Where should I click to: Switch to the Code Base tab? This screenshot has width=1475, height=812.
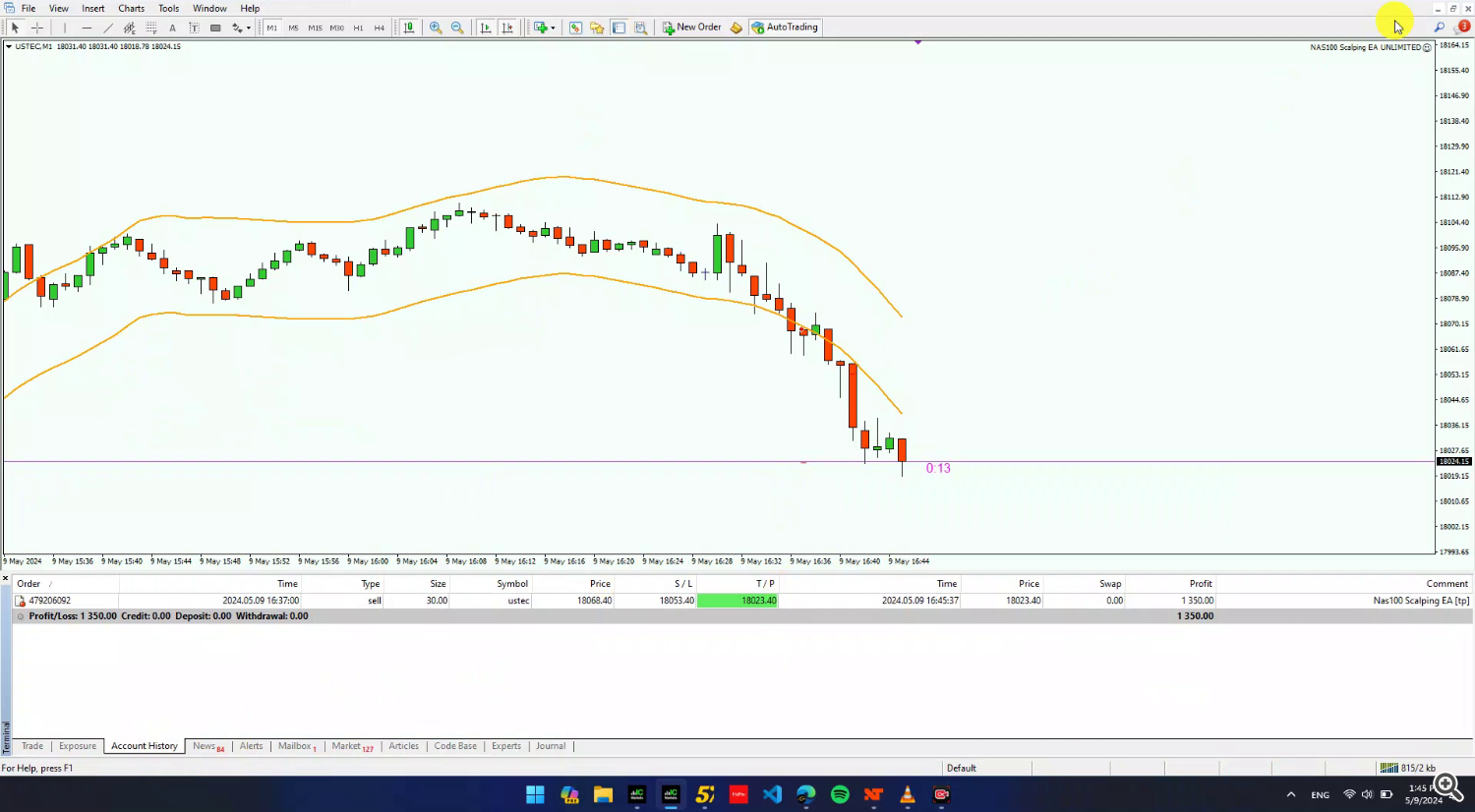tap(455, 746)
